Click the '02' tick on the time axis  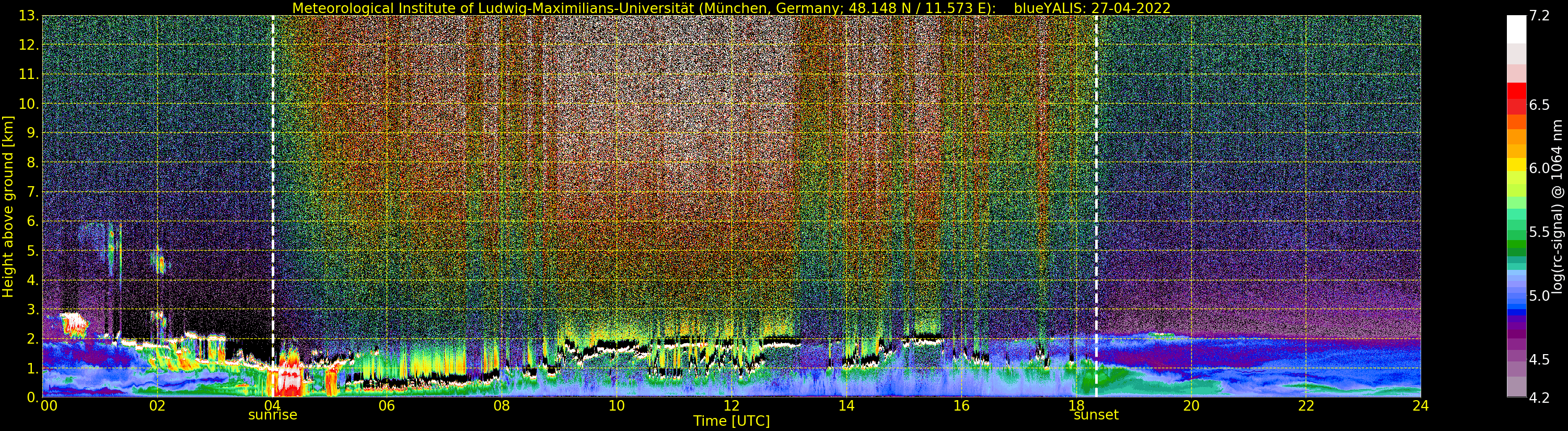point(157,405)
